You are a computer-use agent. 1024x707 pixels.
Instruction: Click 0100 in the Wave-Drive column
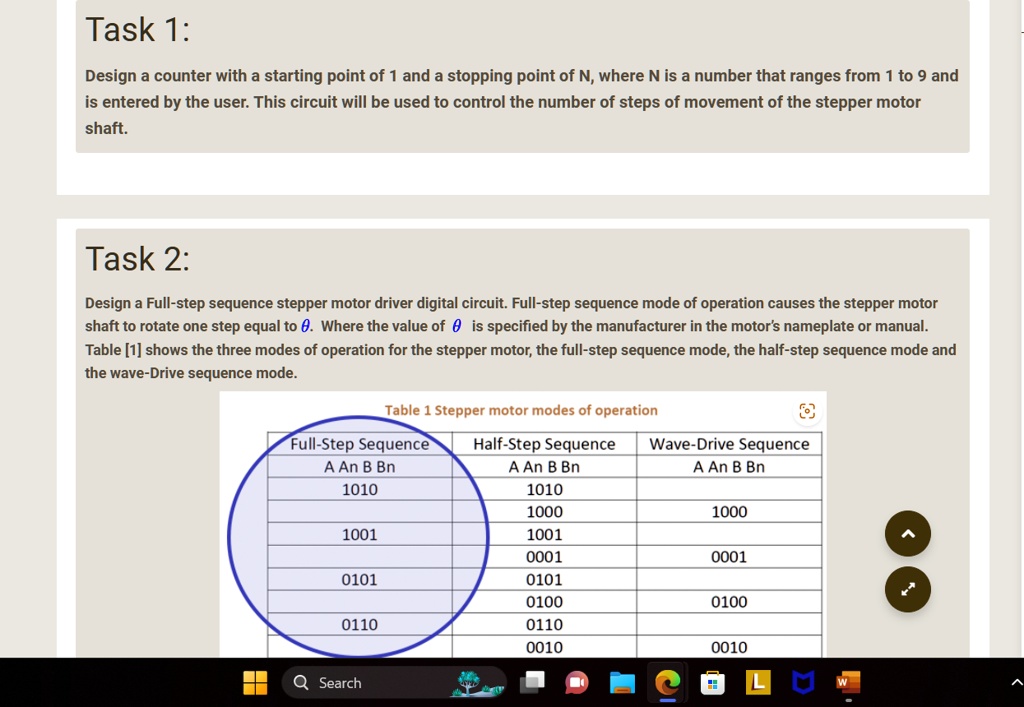729,602
